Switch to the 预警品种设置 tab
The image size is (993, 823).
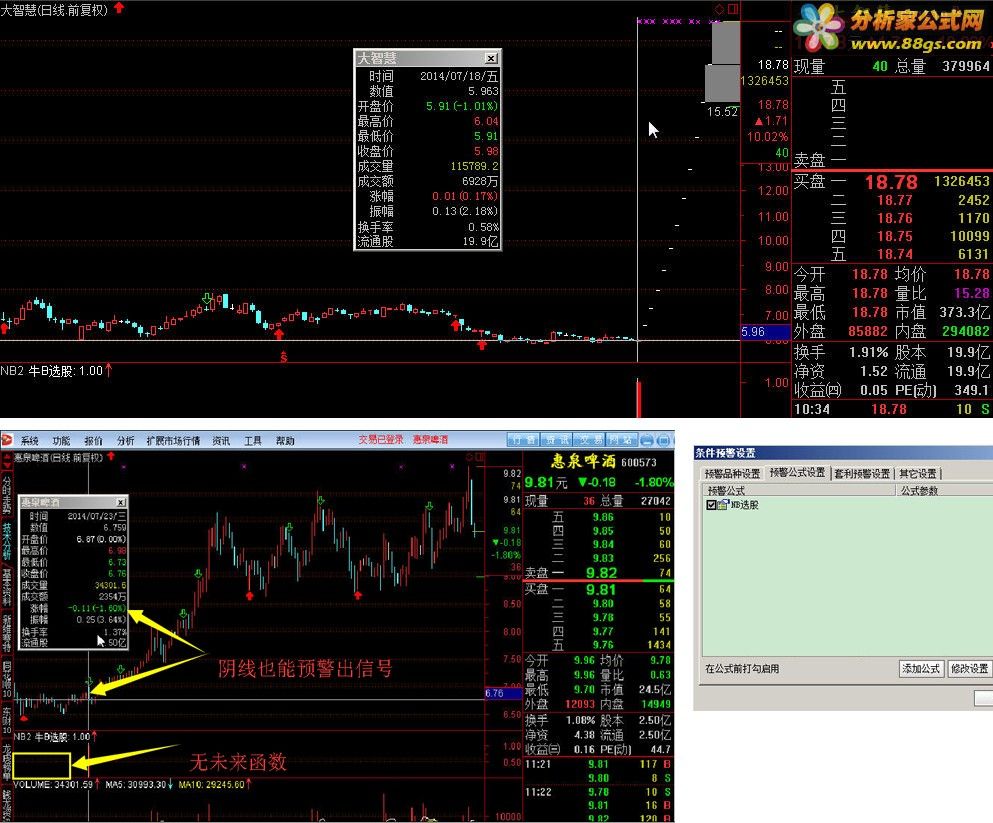pyautogui.click(x=732, y=474)
